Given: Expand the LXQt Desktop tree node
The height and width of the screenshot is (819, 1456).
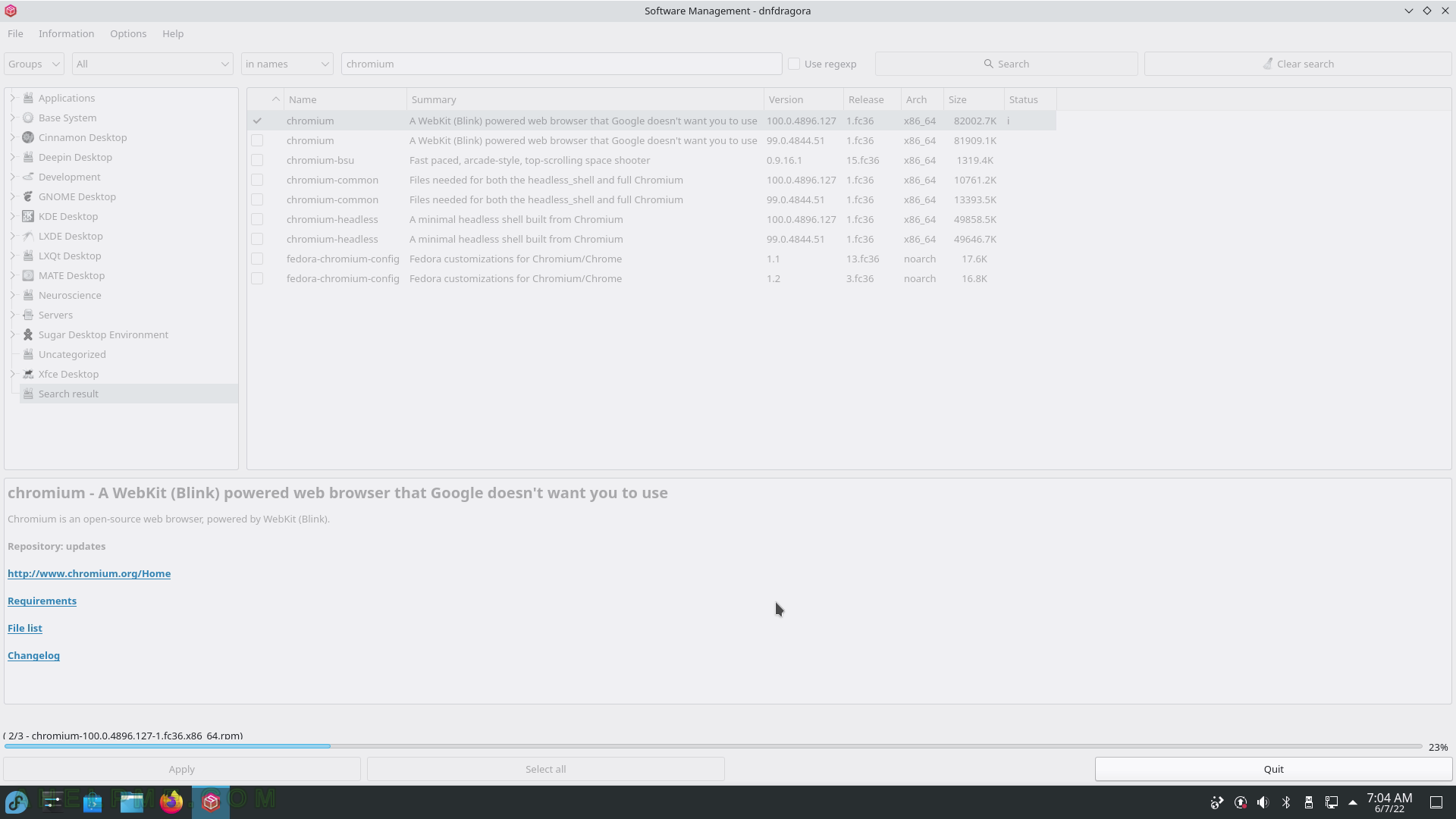Looking at the screenshot, I should click(x=12, y=256).
